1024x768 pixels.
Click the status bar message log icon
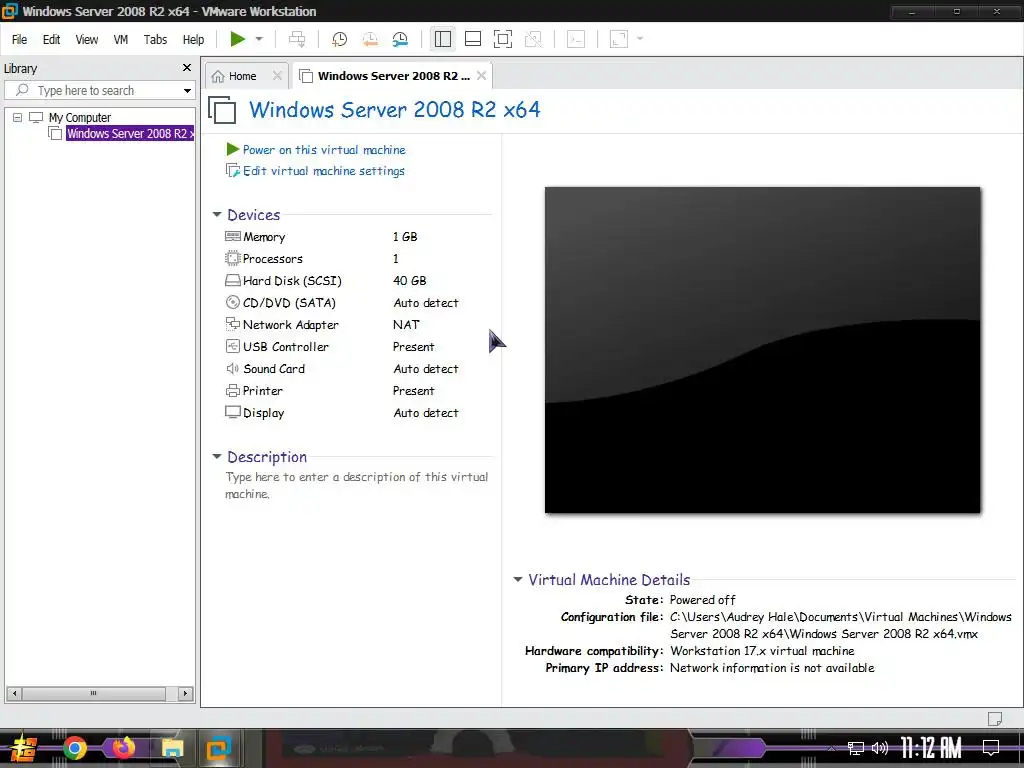tap(995, 718)
